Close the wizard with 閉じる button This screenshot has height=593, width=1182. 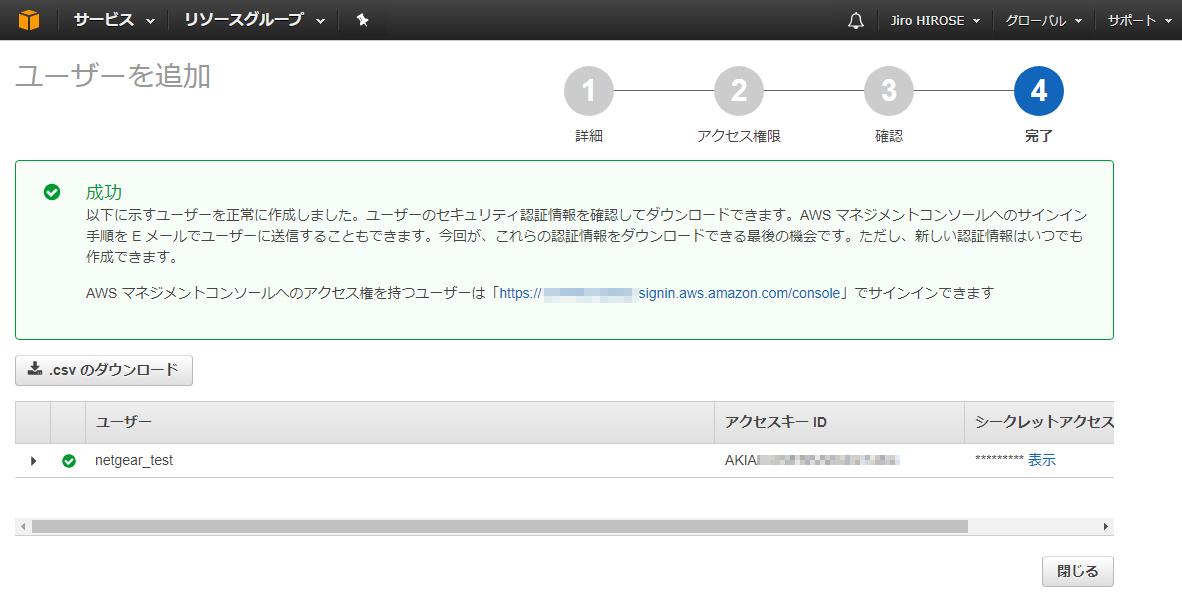click(x=1077, y=571)
